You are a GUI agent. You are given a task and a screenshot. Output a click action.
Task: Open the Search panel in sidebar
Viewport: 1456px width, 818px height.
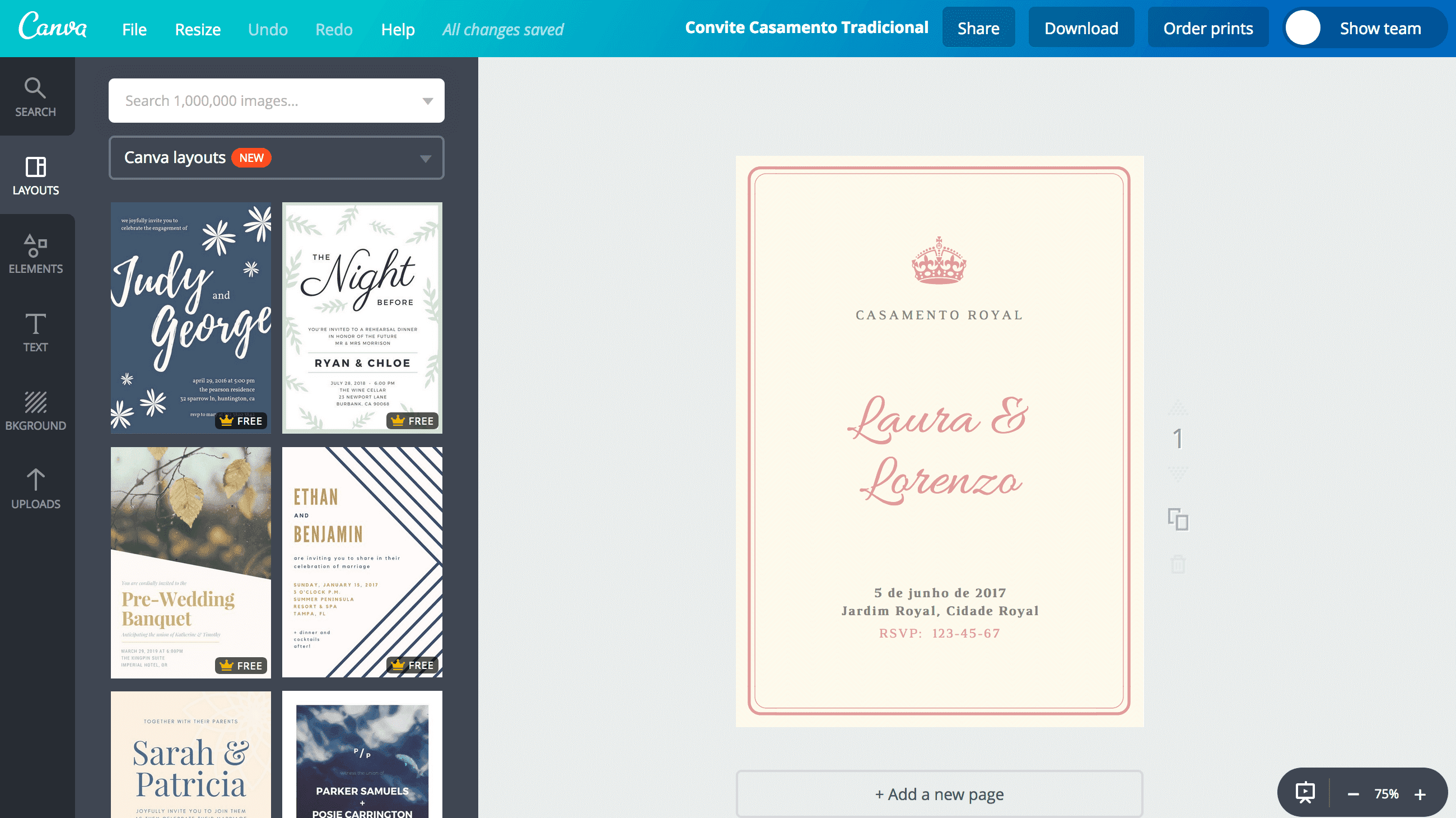[x=36, y=97]
